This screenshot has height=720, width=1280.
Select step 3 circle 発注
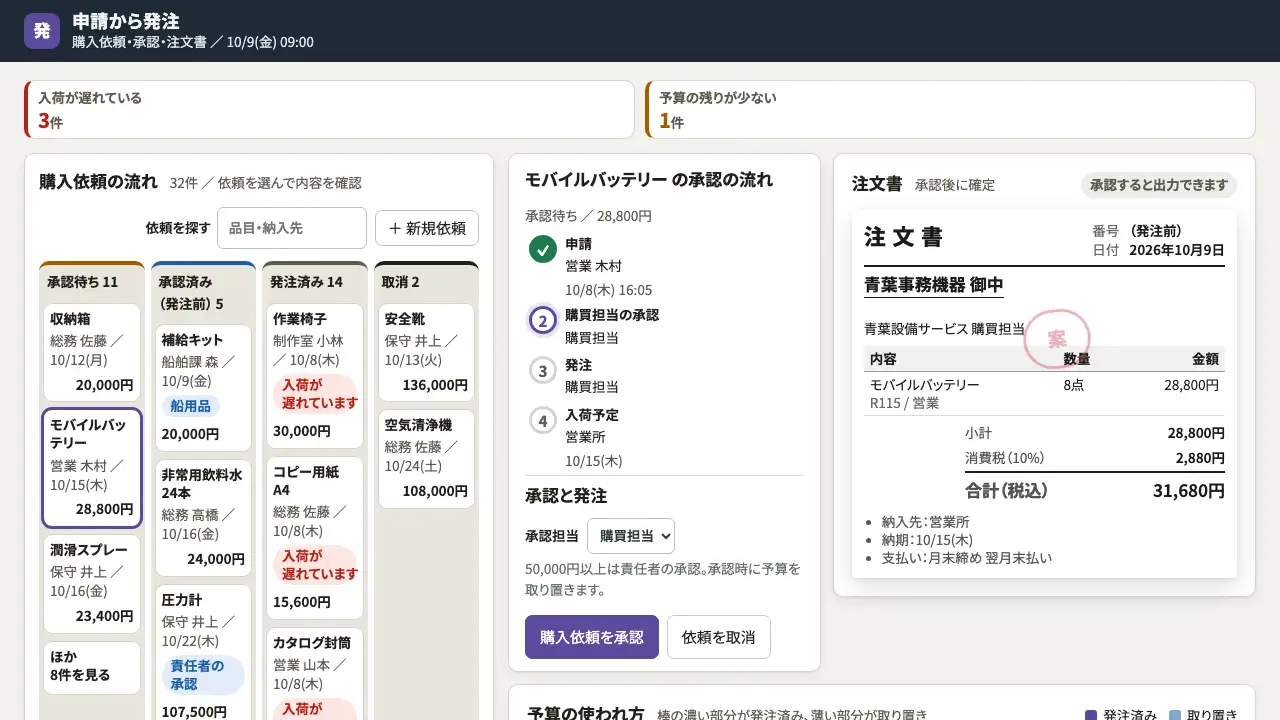click(x=542, y=371)
